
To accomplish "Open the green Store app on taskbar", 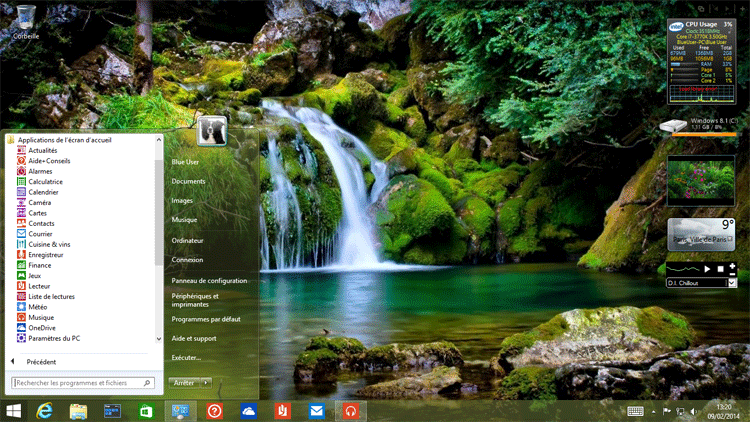I will 146,411.
